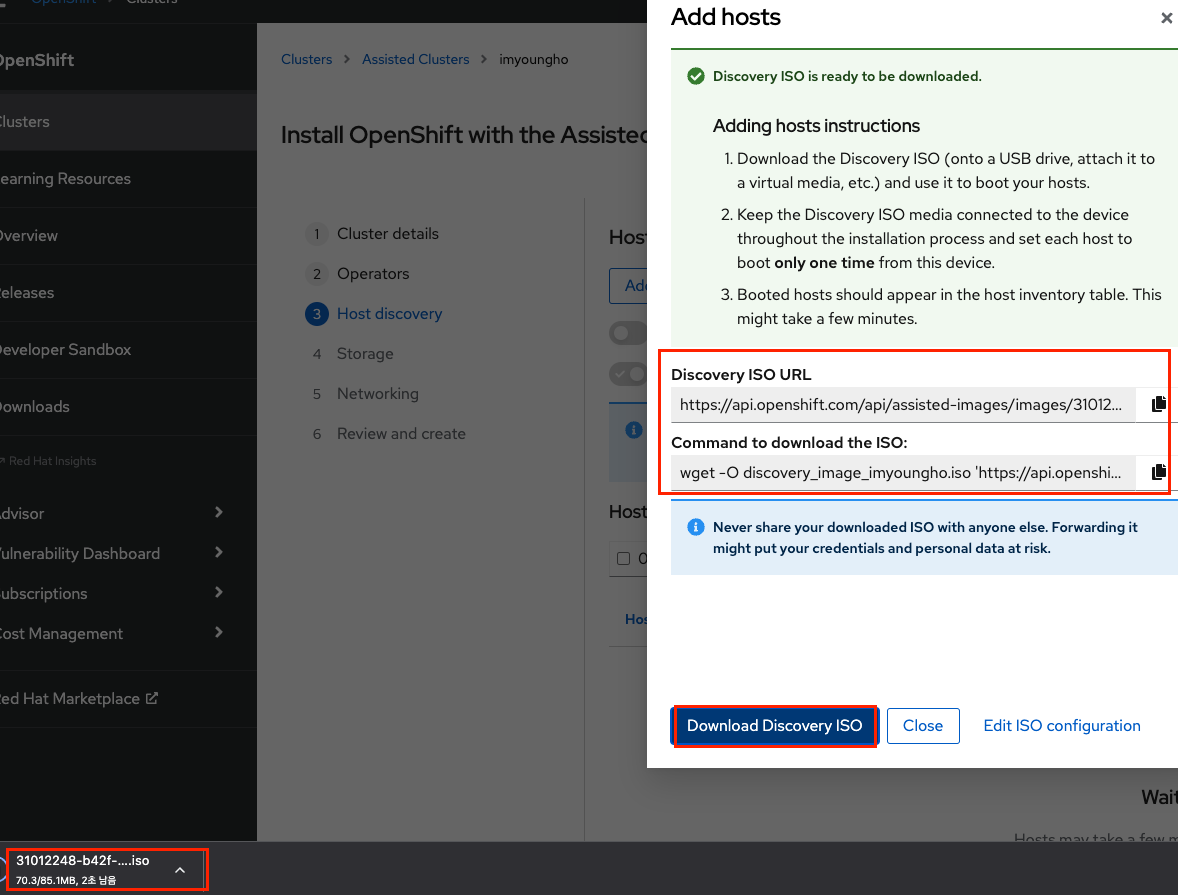
Task: Close the Add hosts dialog with X
Action: [x=1166, y=17]
